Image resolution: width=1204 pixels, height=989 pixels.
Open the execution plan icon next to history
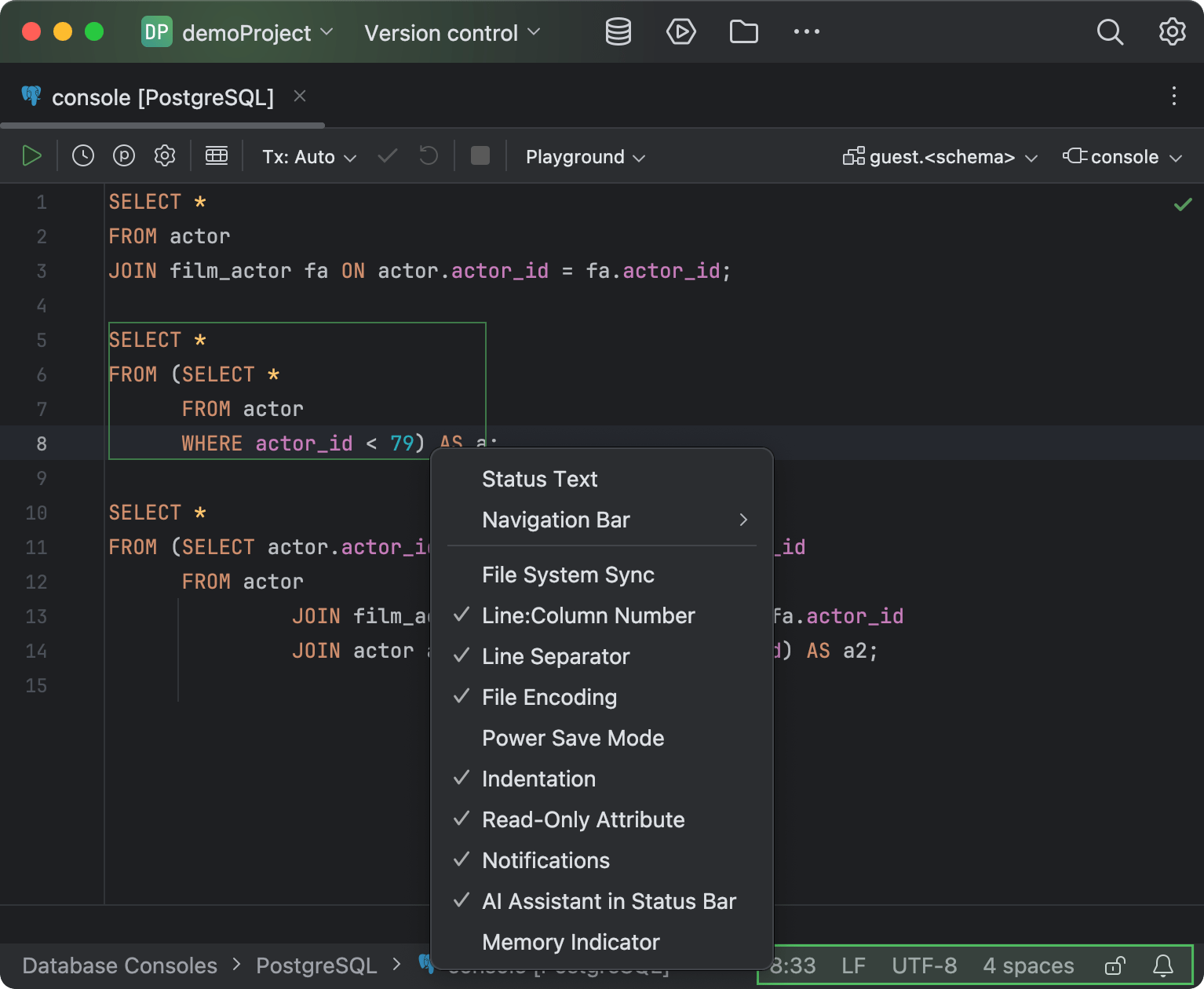(124, 155)
